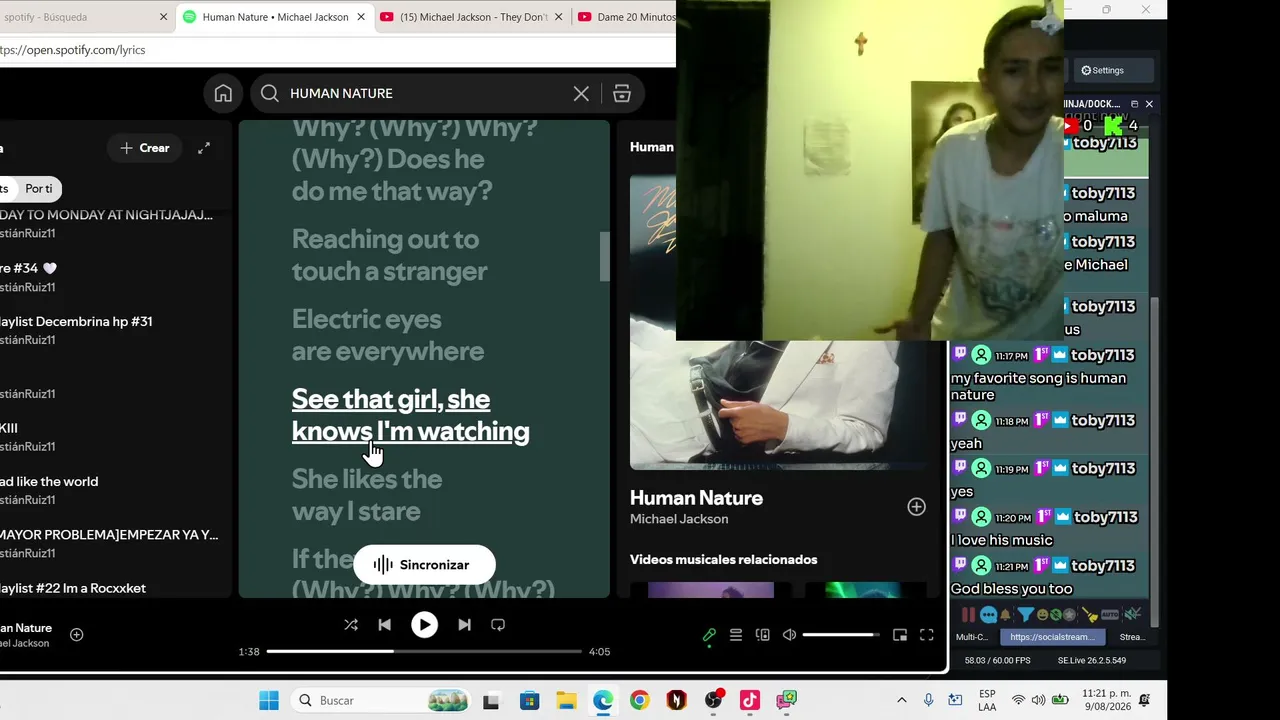Screen dimensions: 1280x720
Task: Mute the Spotify volume
Action: point(789,635)
